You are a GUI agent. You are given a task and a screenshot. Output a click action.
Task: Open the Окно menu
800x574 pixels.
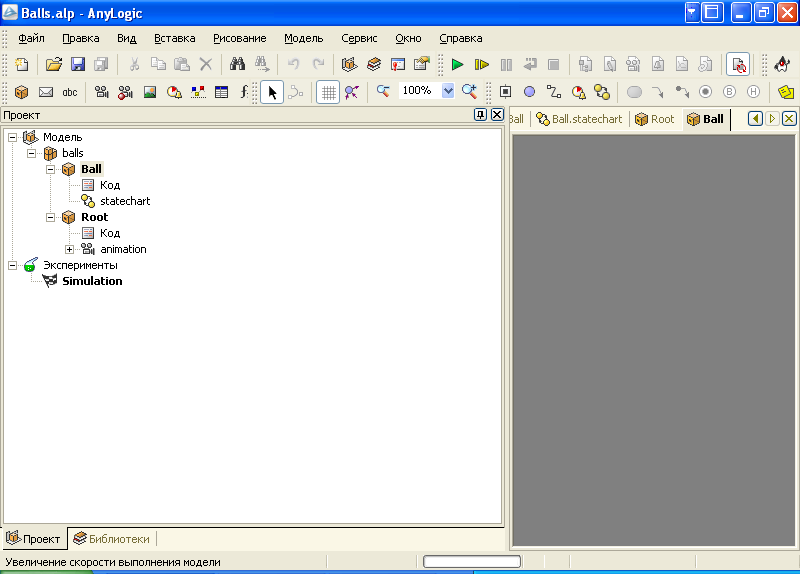tap(408, 38)
